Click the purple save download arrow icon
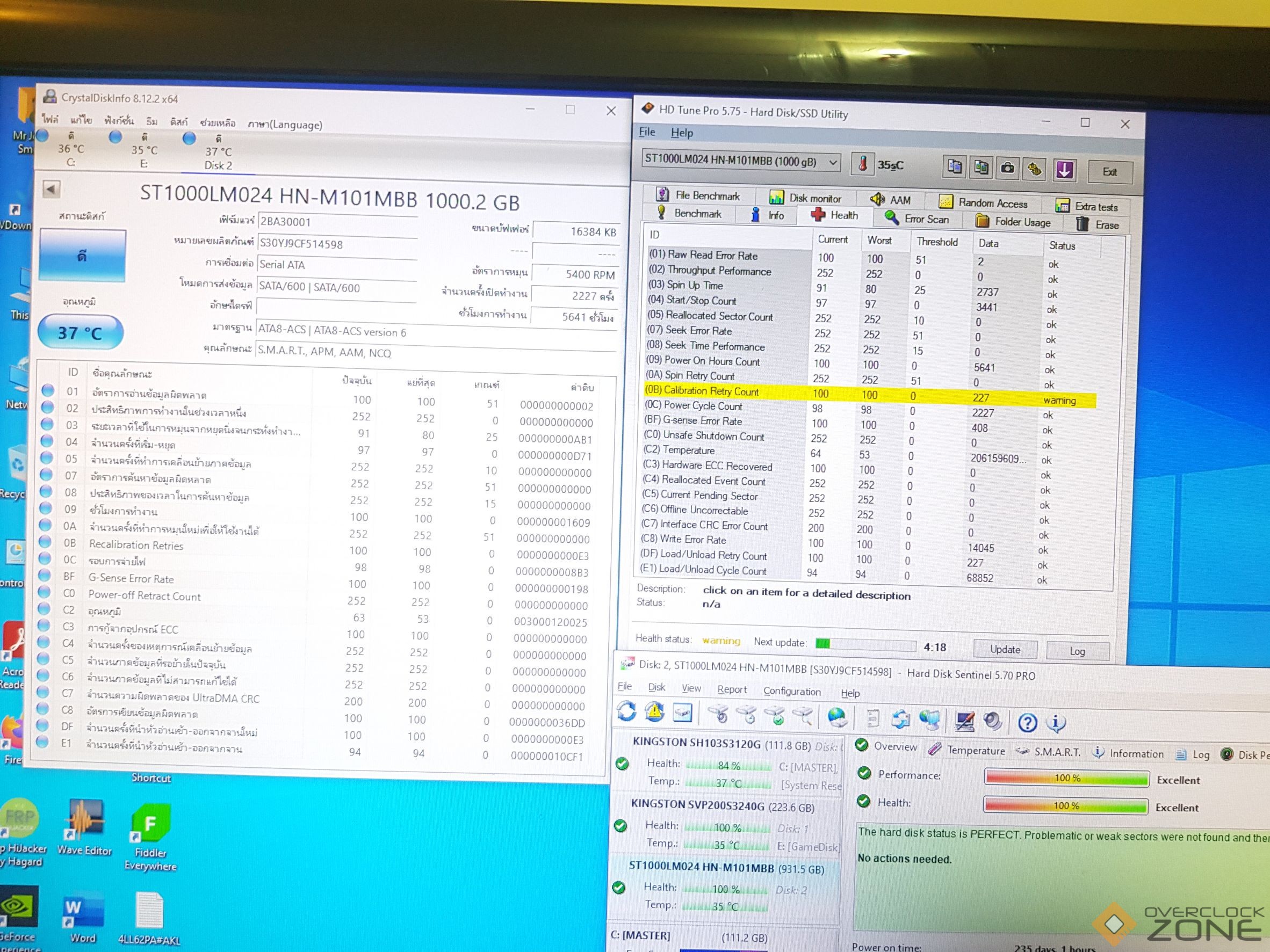Viewport: 1270px width, 952px height. [1064, 170]
